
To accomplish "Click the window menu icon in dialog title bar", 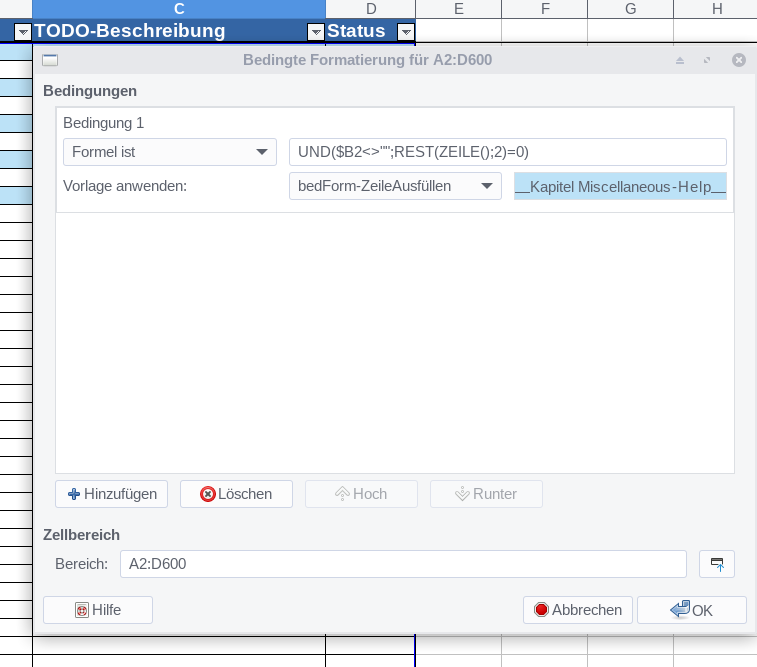I will (x=50, y=61).
